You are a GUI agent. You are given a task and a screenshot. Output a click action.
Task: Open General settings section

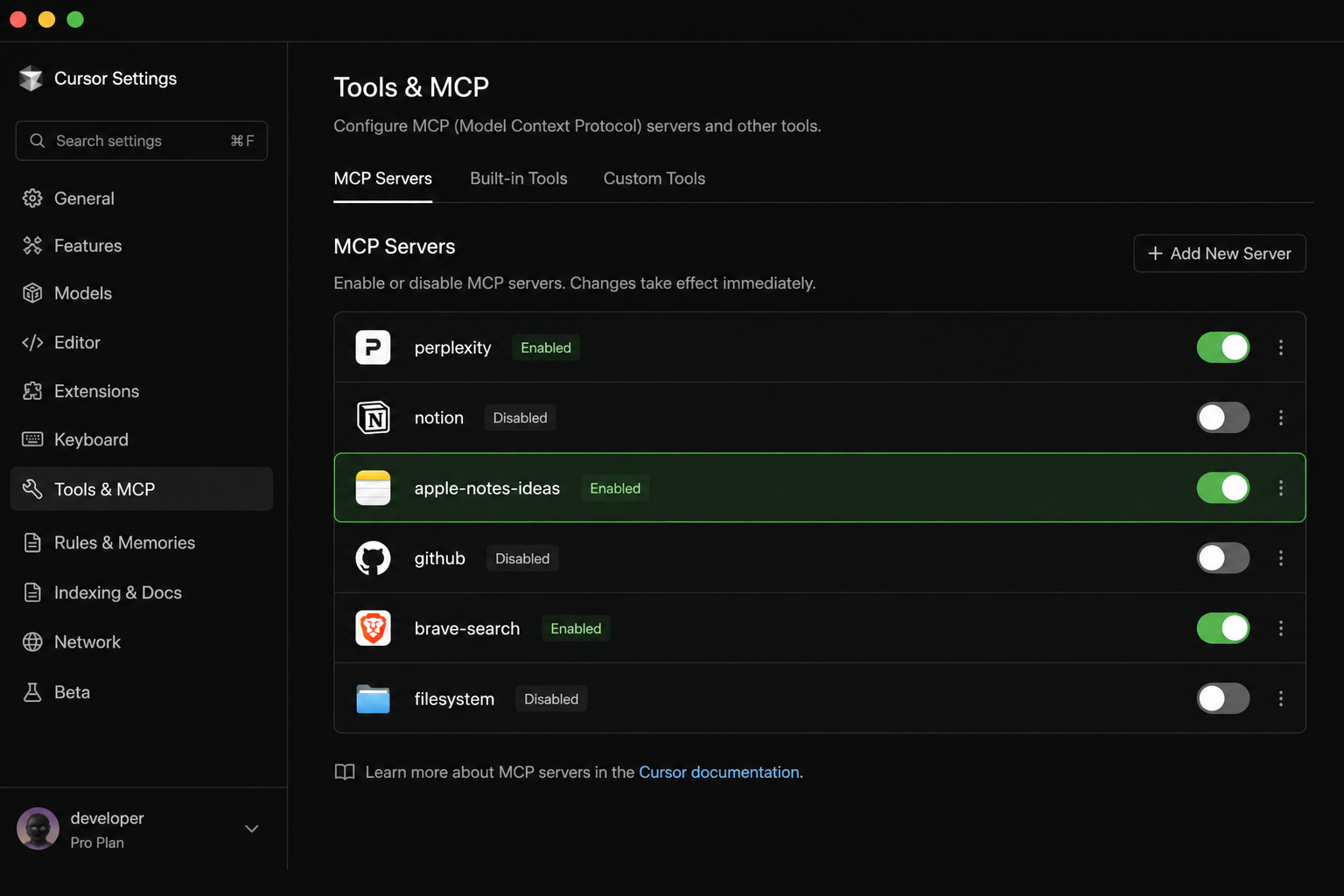(x=142, y=199)
